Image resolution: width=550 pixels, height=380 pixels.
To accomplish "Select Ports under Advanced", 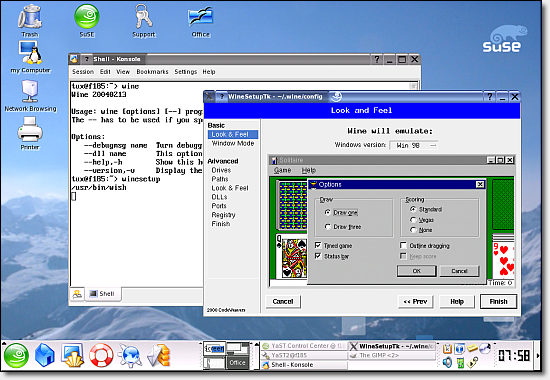I will (x=219, y=206).
